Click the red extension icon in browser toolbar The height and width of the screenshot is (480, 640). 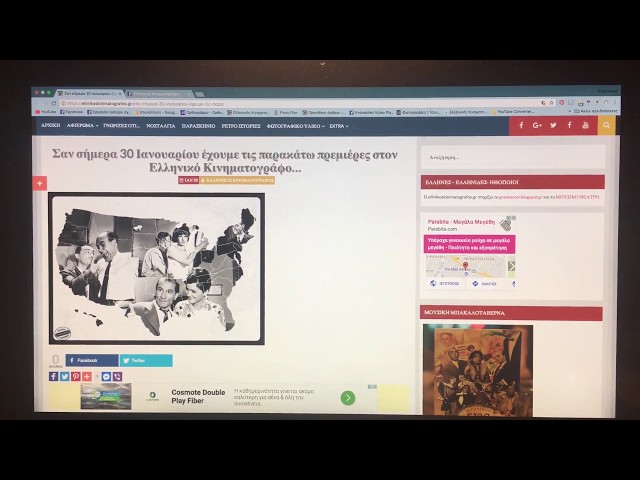point(562,102)
